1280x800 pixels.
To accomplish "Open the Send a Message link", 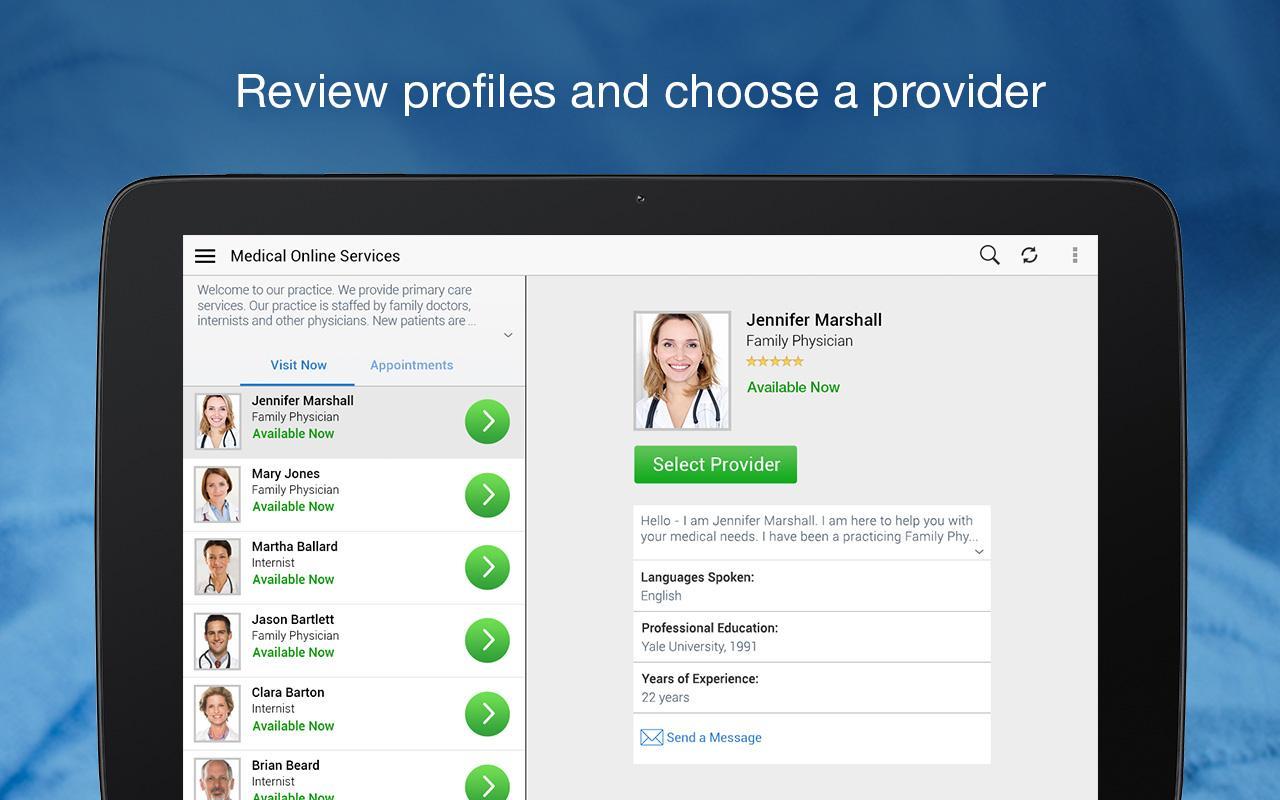I will [714, 737].
